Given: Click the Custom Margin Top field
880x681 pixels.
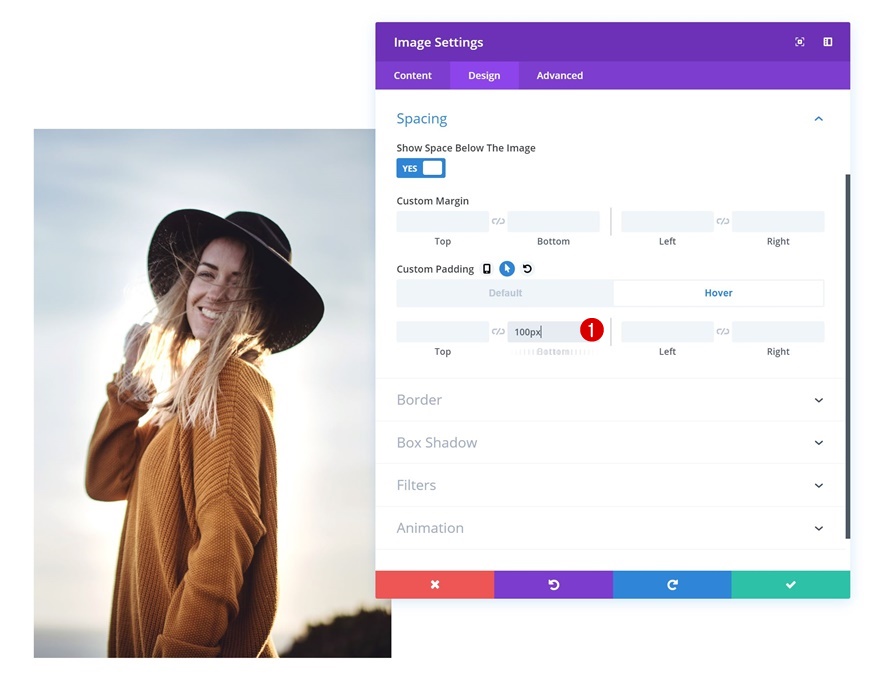Looking at the screenshot, I should click(x=442, y=221).
